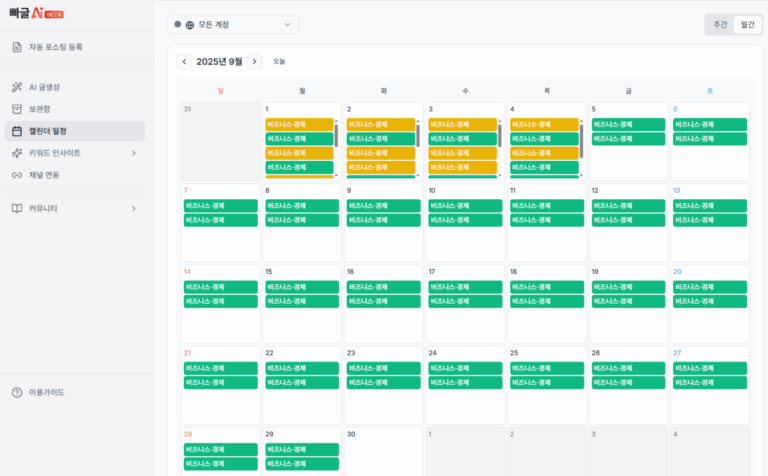Image resolution: width=768 pixels, height=476 pixels.
Task: Open 자동 포스팅 등록 document icon
Action: tap(17, 47)
